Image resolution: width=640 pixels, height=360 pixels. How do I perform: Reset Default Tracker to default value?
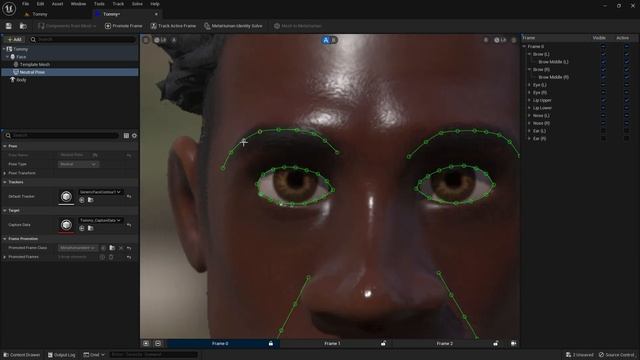[x=129, y=197]
